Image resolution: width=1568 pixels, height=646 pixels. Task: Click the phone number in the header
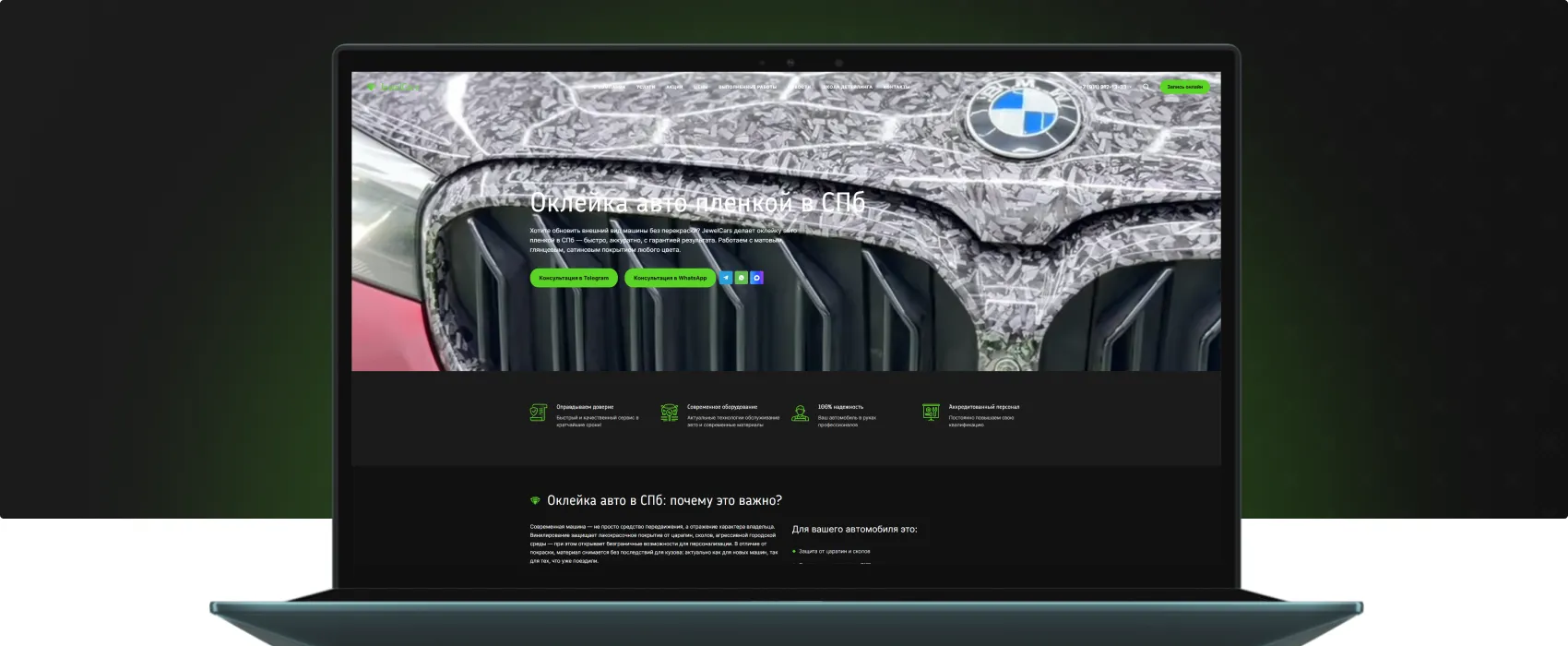tap(1105, 87)
